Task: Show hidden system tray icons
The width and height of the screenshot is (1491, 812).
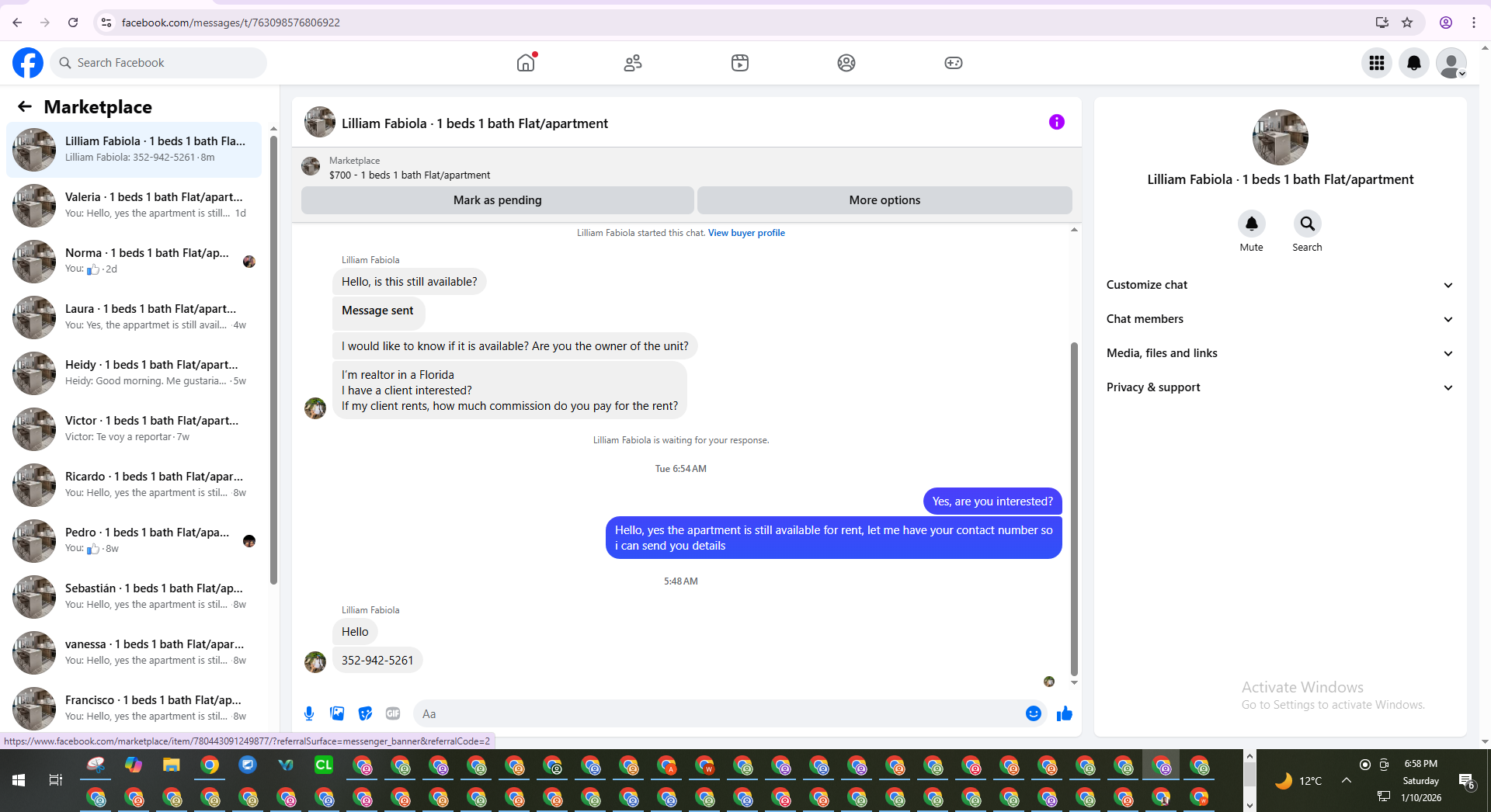Action: [x=1347, y=780]
